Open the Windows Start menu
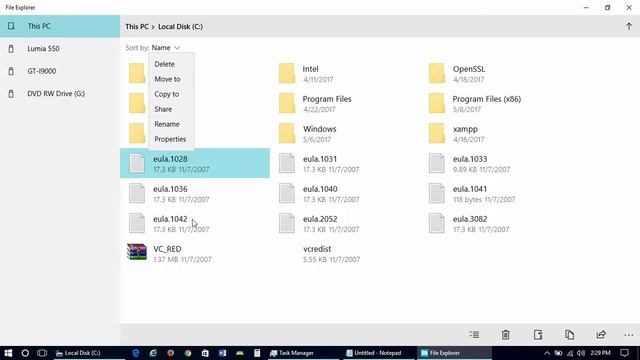Screen dimensions: 640x360 pyautogui.click(x=8, y=353)
